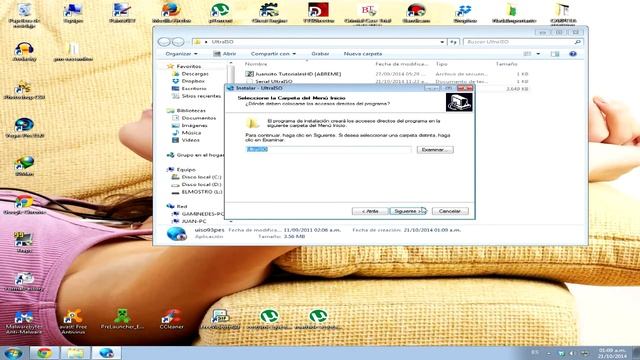Viewport: 640px width, 360px height.
Task: Cancel the UltraISO installation
Action: click(x=450, y=211)
